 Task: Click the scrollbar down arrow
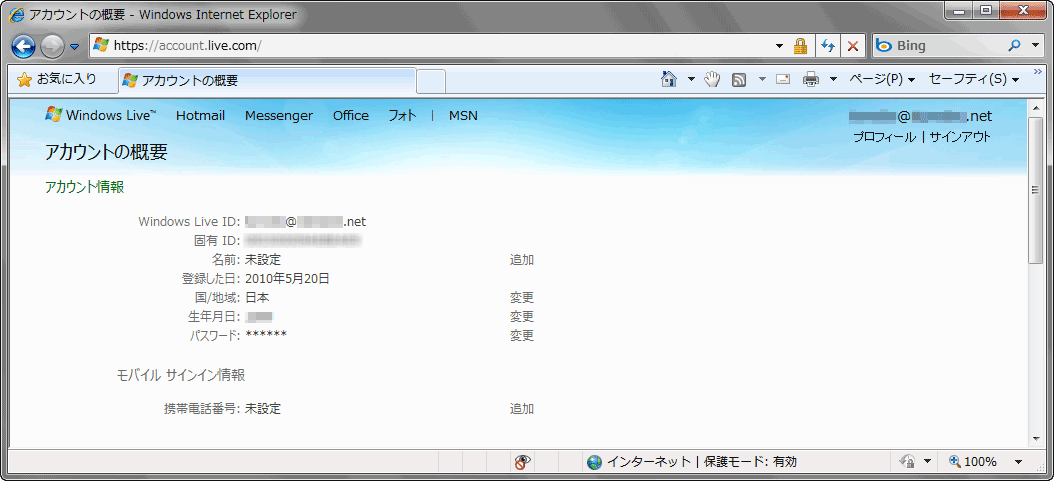coord(1036,439)
